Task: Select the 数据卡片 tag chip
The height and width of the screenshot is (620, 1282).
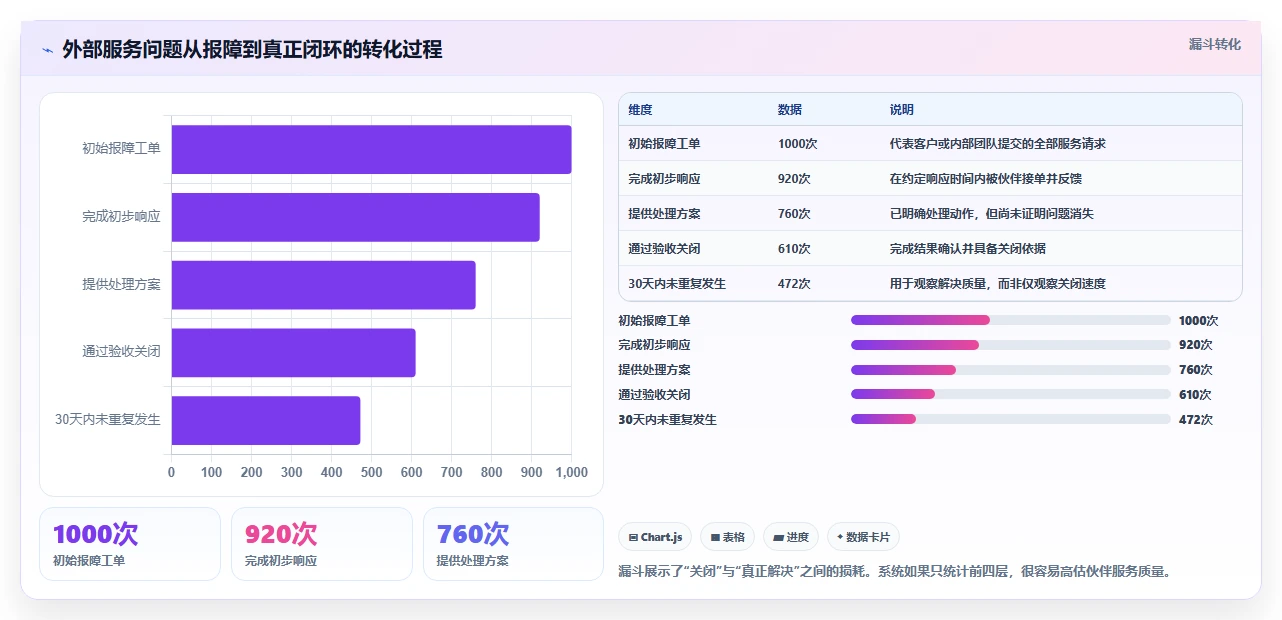Action: (x=863, y=537)
